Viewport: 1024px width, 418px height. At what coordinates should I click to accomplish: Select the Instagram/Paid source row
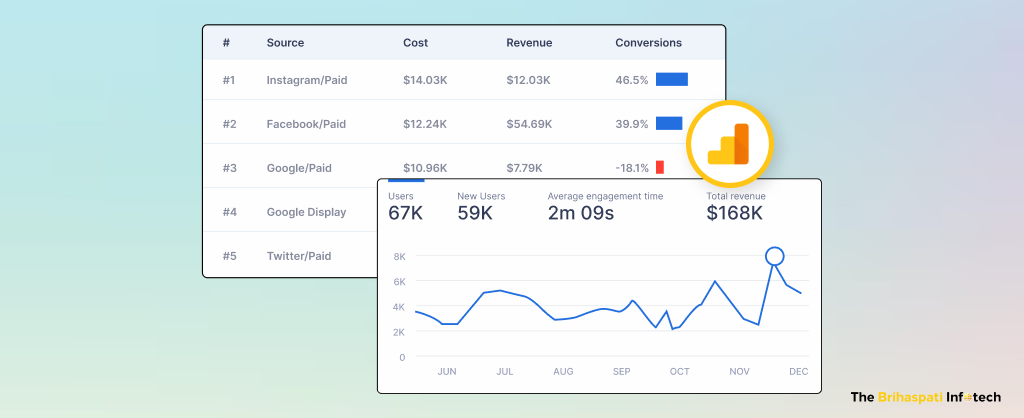(306, 80)
